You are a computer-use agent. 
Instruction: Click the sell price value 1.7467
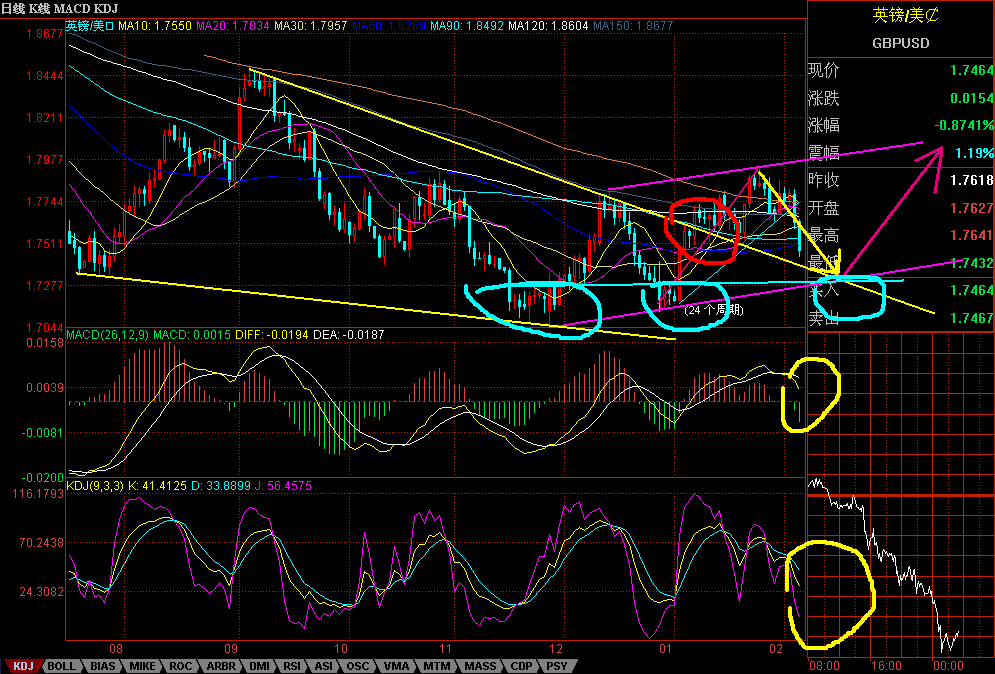pyautogui.click(x=972, y=318)
